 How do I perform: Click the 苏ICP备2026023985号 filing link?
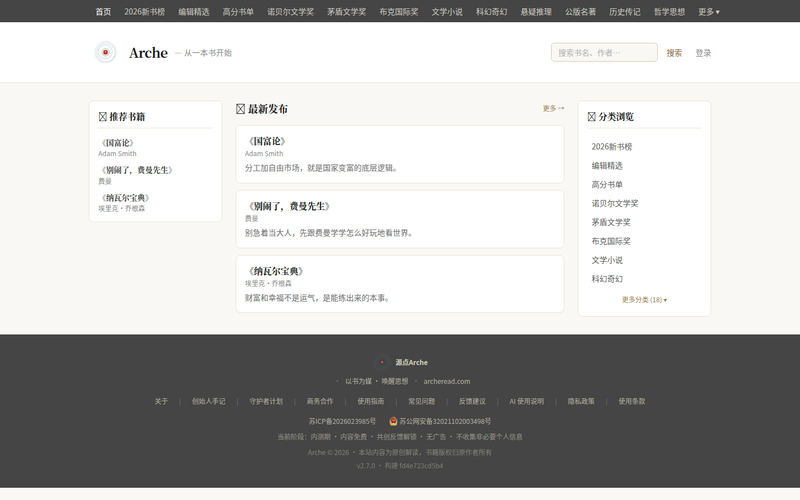coord(342,421)
